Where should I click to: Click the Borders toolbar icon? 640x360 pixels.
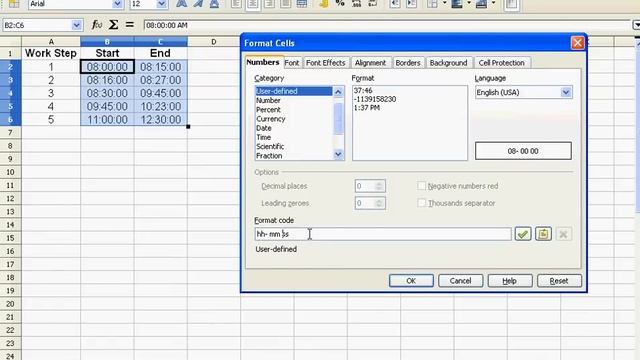[432, 4]
